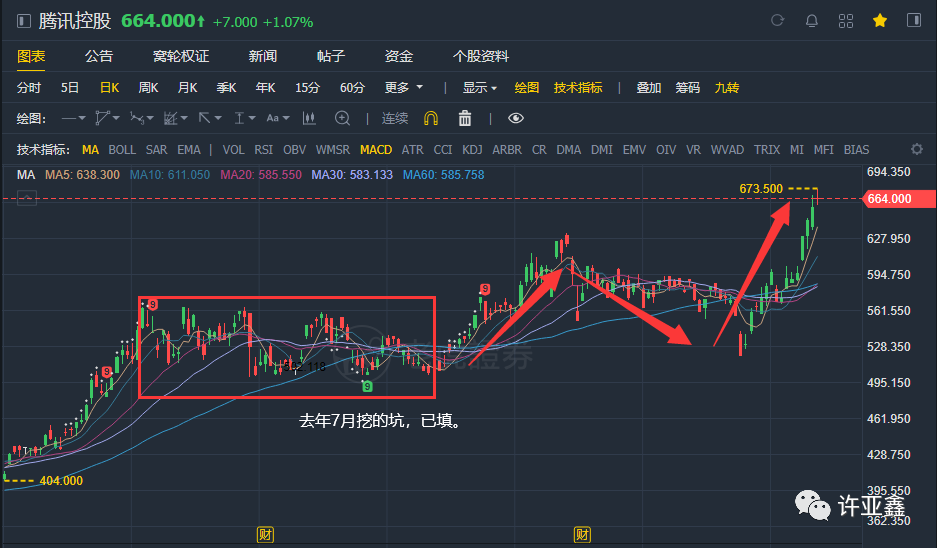Image resolution: width=937 pixels, height=548 pixels.
Task: Click the 664.000 current price tag
Action: [899, 199]
